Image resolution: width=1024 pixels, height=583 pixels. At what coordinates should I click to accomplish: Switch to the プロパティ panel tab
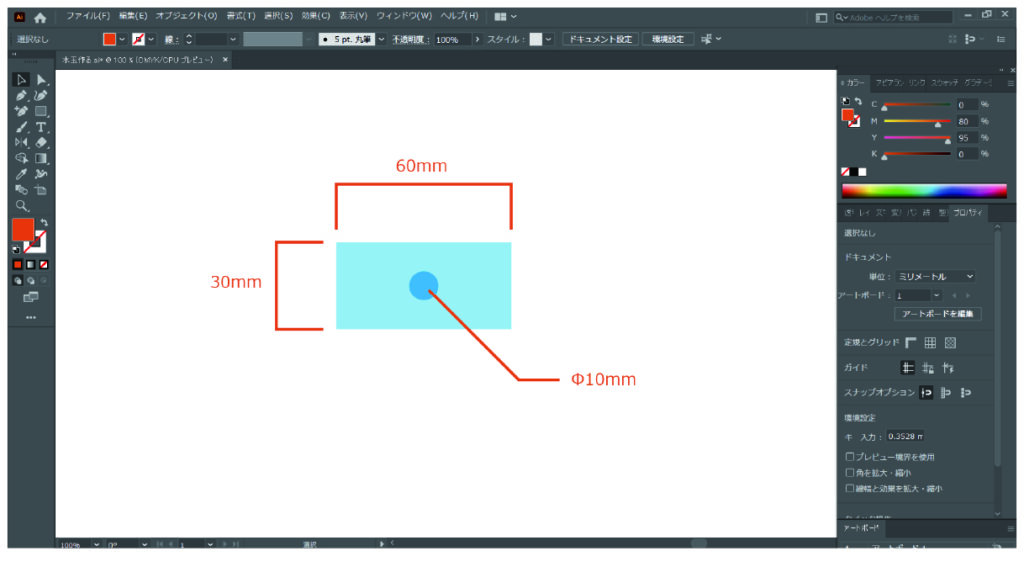pyautogui.click(x=967, y=213)
